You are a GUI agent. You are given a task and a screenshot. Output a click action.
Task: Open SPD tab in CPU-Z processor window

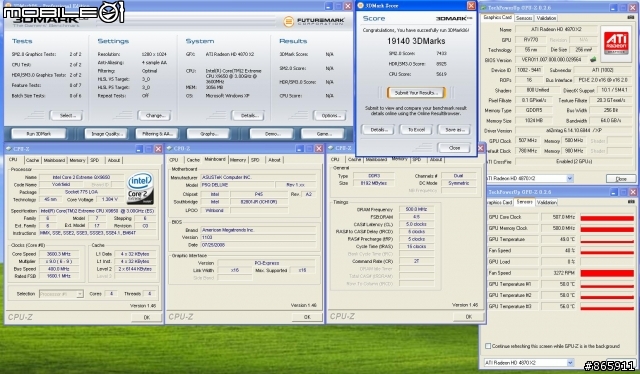[95, 160]
